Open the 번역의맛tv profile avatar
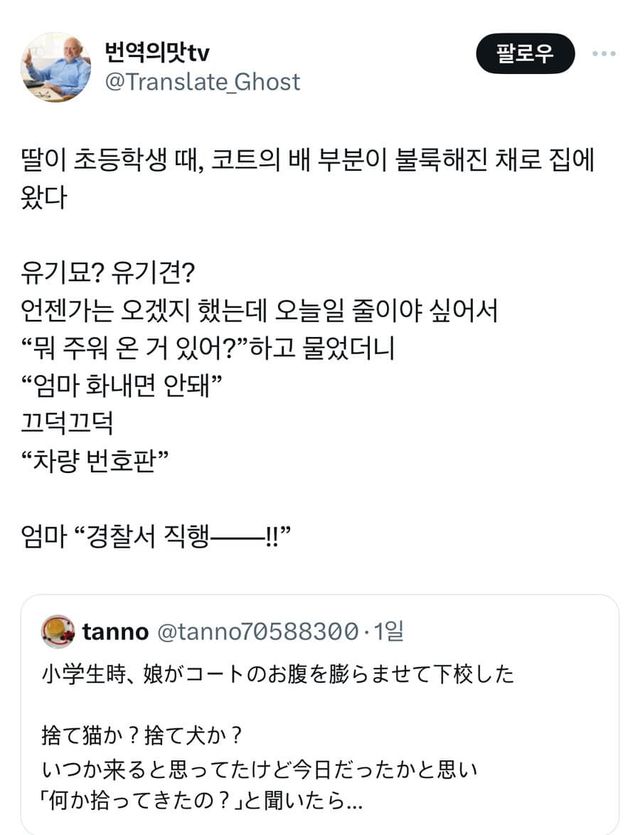This screenshot has height=835, width=640. point(56,65)
